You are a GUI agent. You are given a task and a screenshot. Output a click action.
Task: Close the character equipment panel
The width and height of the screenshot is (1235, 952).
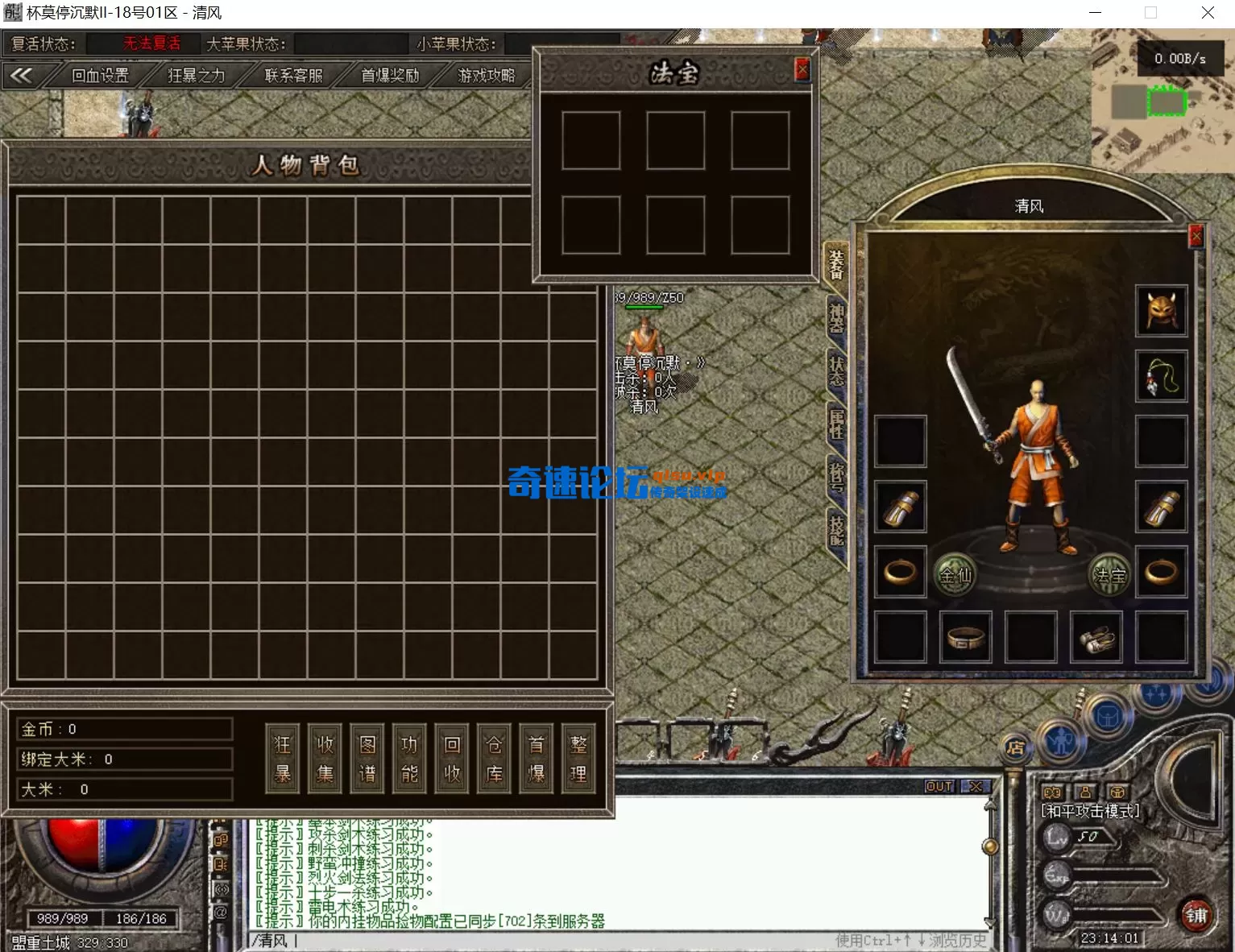click(x=1196, y=236)
